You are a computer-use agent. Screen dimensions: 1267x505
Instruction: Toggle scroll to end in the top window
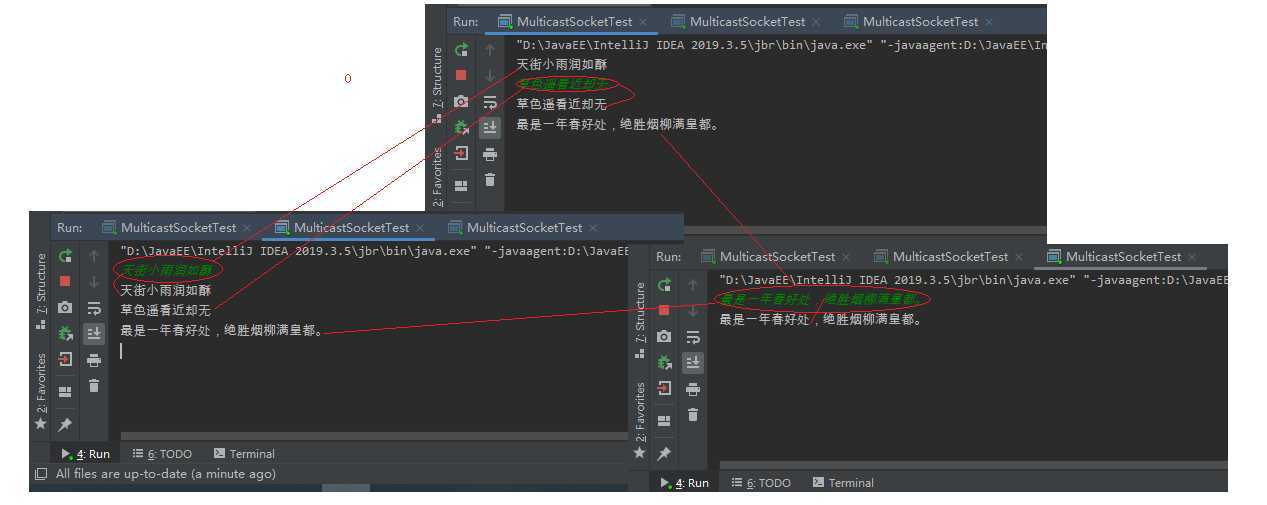(490, 127)
